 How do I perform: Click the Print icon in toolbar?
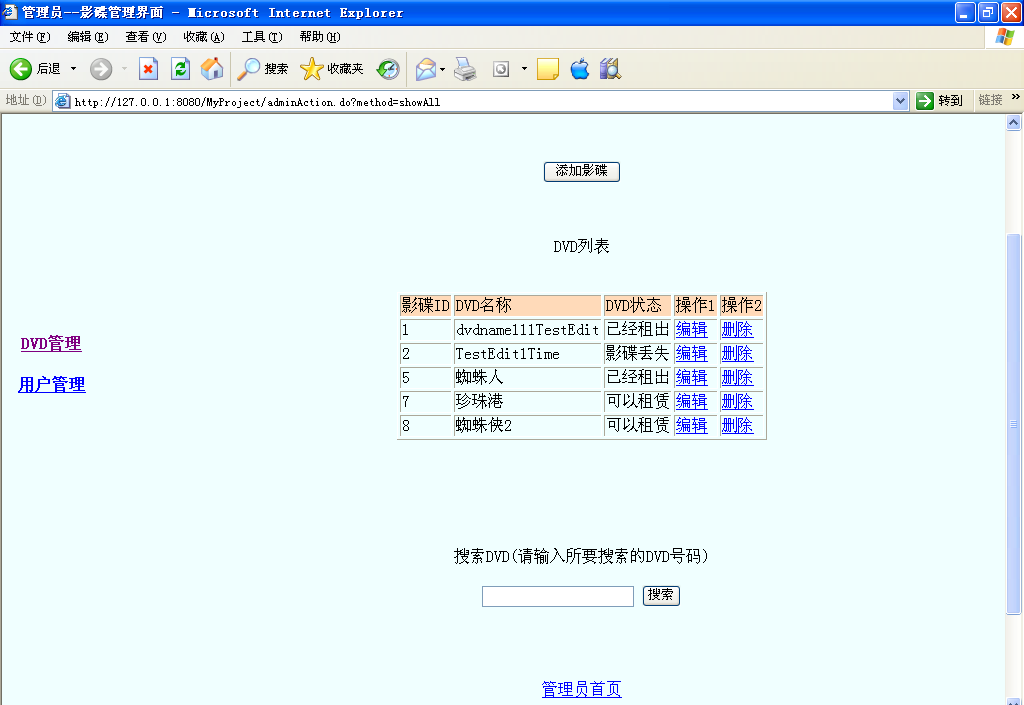[x=465, y=69]
